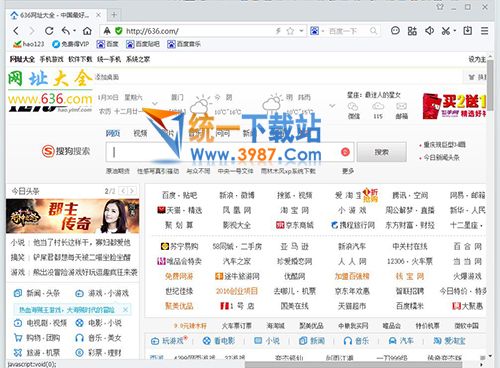Select the 视频 search tab
The width and height of the screenshot is (500, 368).
pyautogui.click(x=140, y=133)
